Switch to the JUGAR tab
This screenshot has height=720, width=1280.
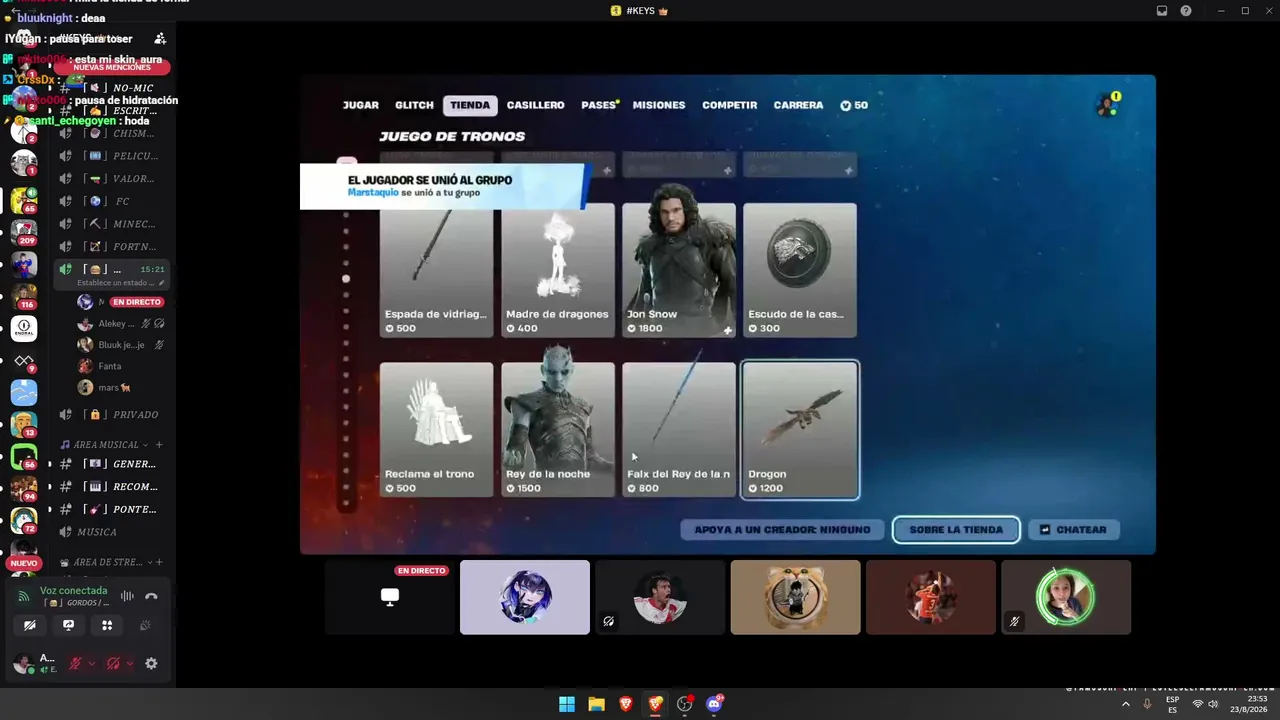361,105
